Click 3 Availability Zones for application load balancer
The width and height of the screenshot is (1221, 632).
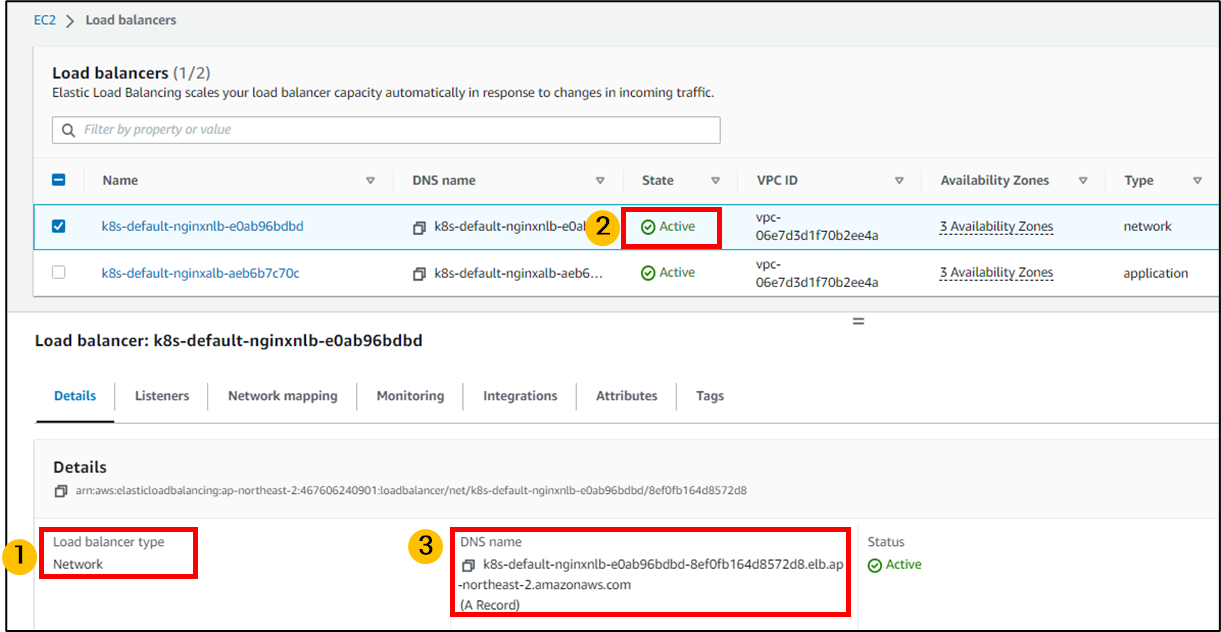click(996, 272)
